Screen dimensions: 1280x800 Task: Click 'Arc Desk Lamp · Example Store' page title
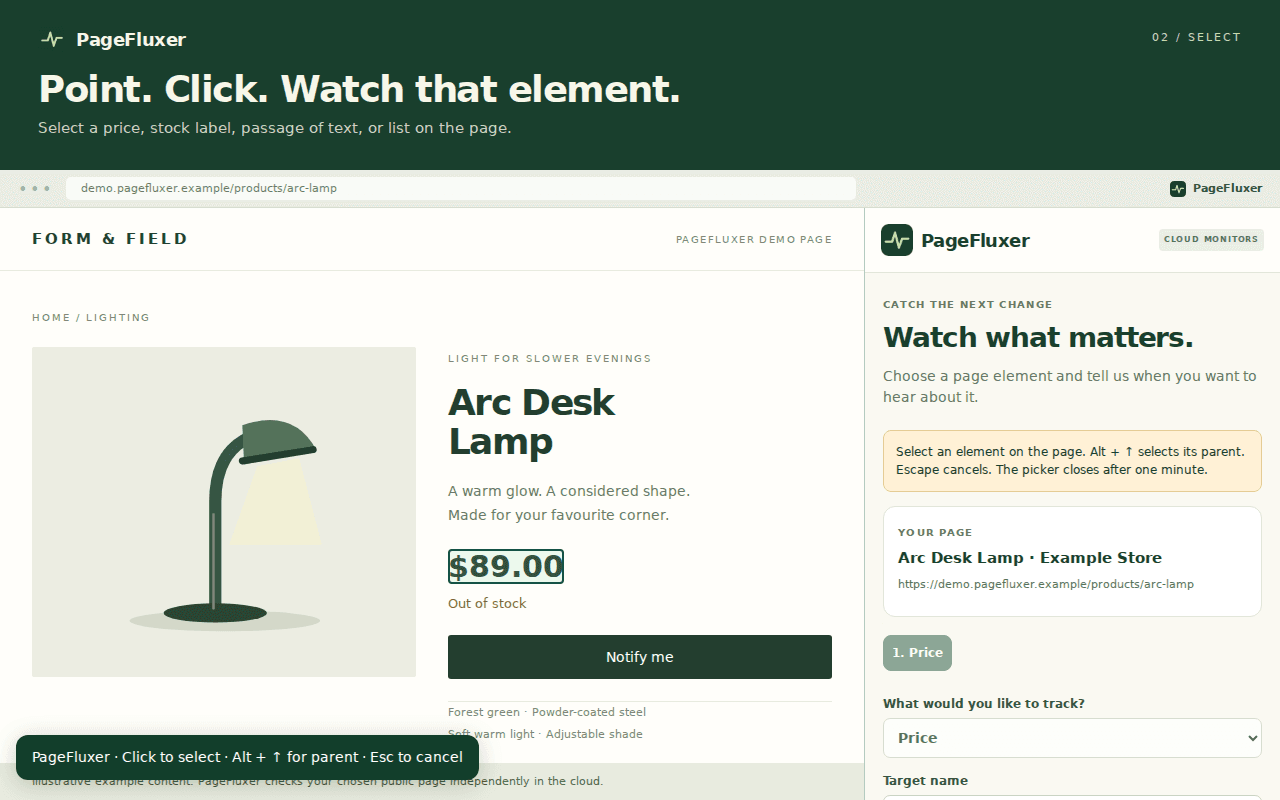1030,558
